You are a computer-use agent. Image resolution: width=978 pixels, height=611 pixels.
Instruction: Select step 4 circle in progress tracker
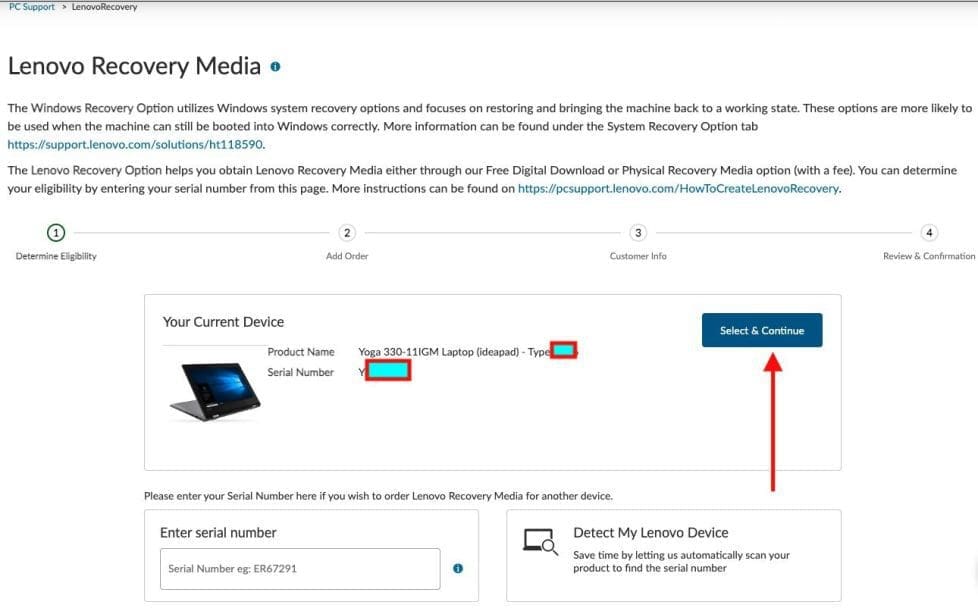pos(929,233)
